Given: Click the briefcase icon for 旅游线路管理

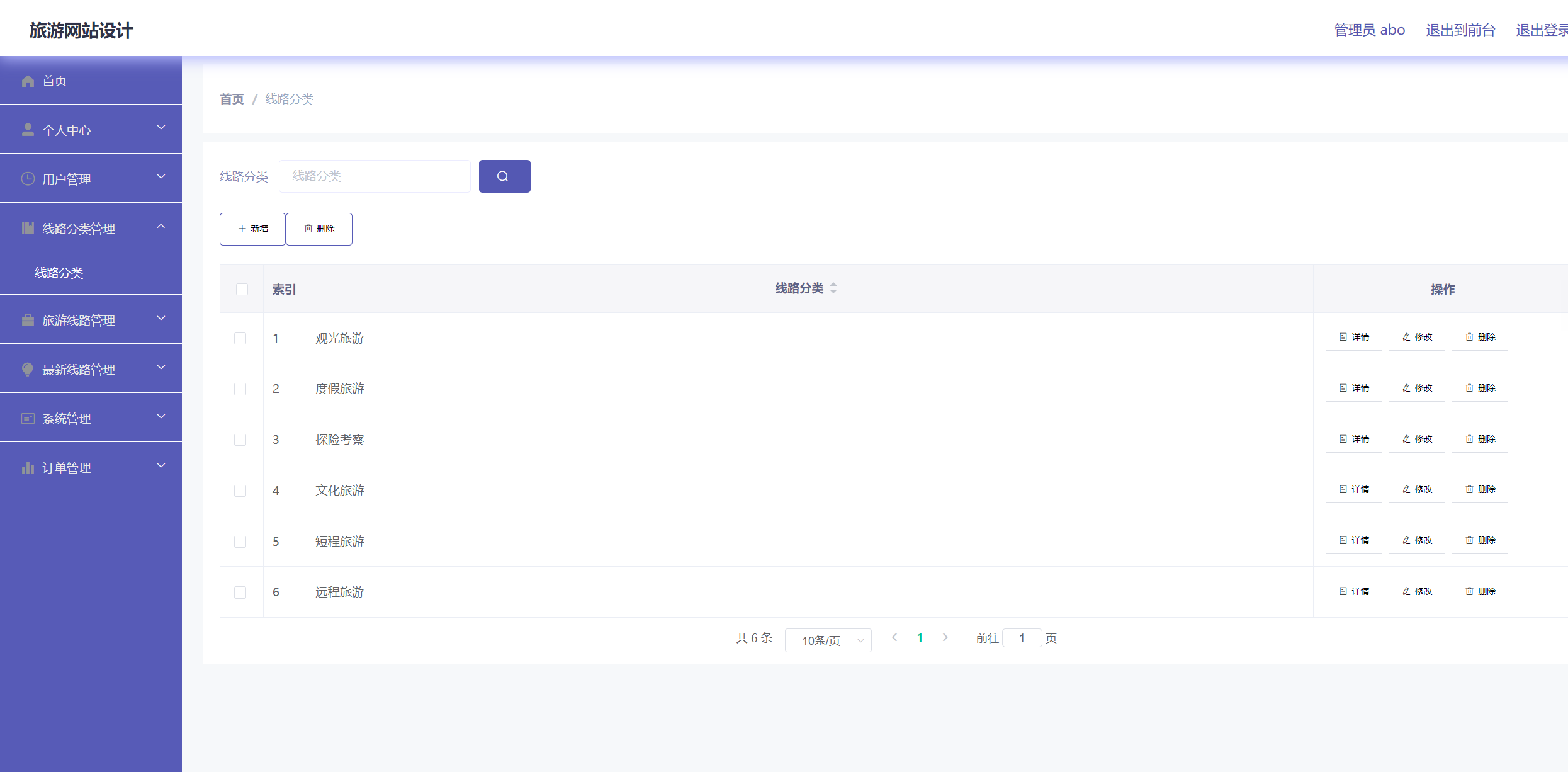Looking at the screenshot, I should point(27,320).
